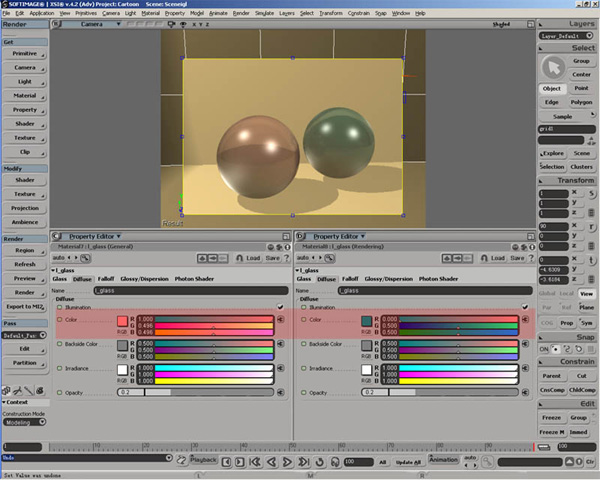600x480 pixels.
Task: Select the object selection arrow tool
Action: tap(553, 68)
